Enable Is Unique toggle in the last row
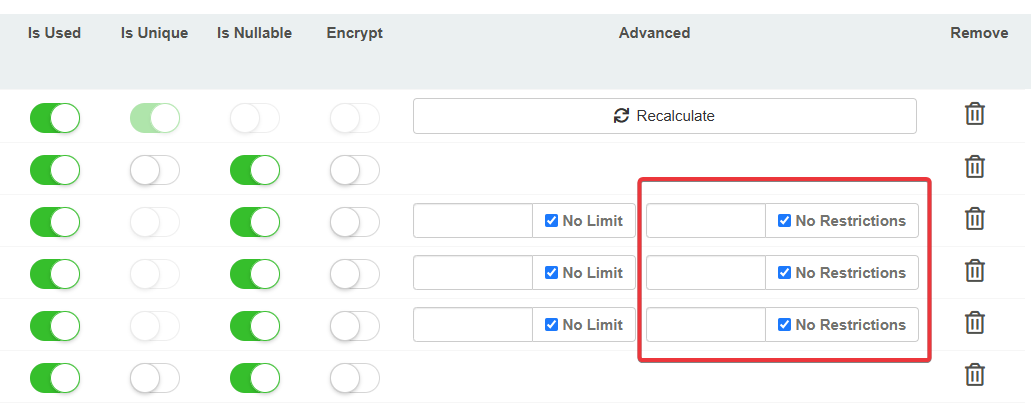The height and width of the screenshot is (404, 1031). pos(155,377)
